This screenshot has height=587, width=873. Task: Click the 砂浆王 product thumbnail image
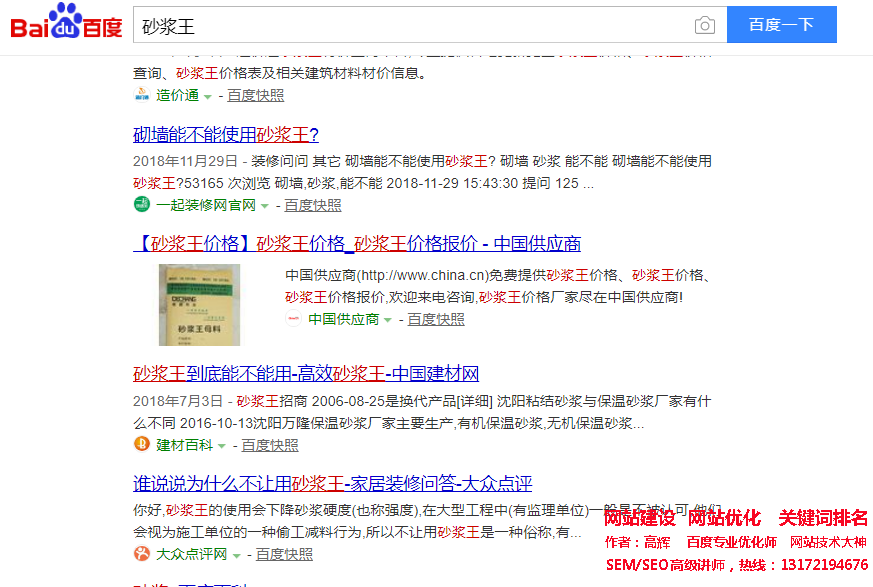(x=199, y=305)
